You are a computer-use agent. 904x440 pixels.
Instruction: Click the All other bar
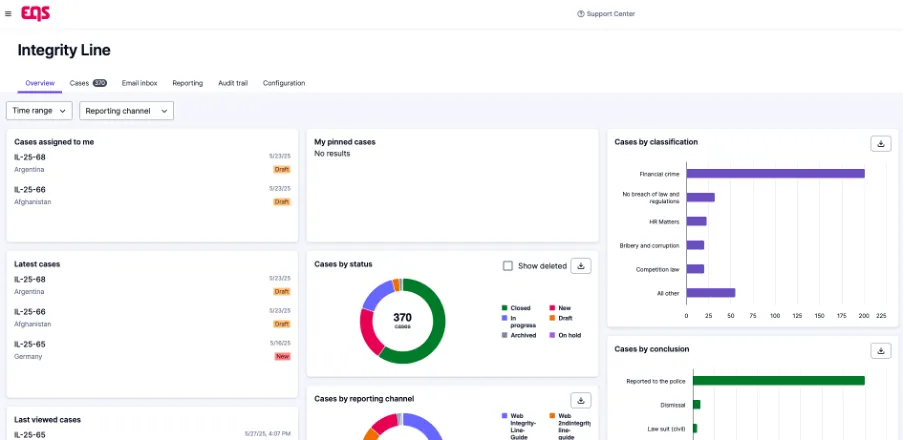click(711, 293)
